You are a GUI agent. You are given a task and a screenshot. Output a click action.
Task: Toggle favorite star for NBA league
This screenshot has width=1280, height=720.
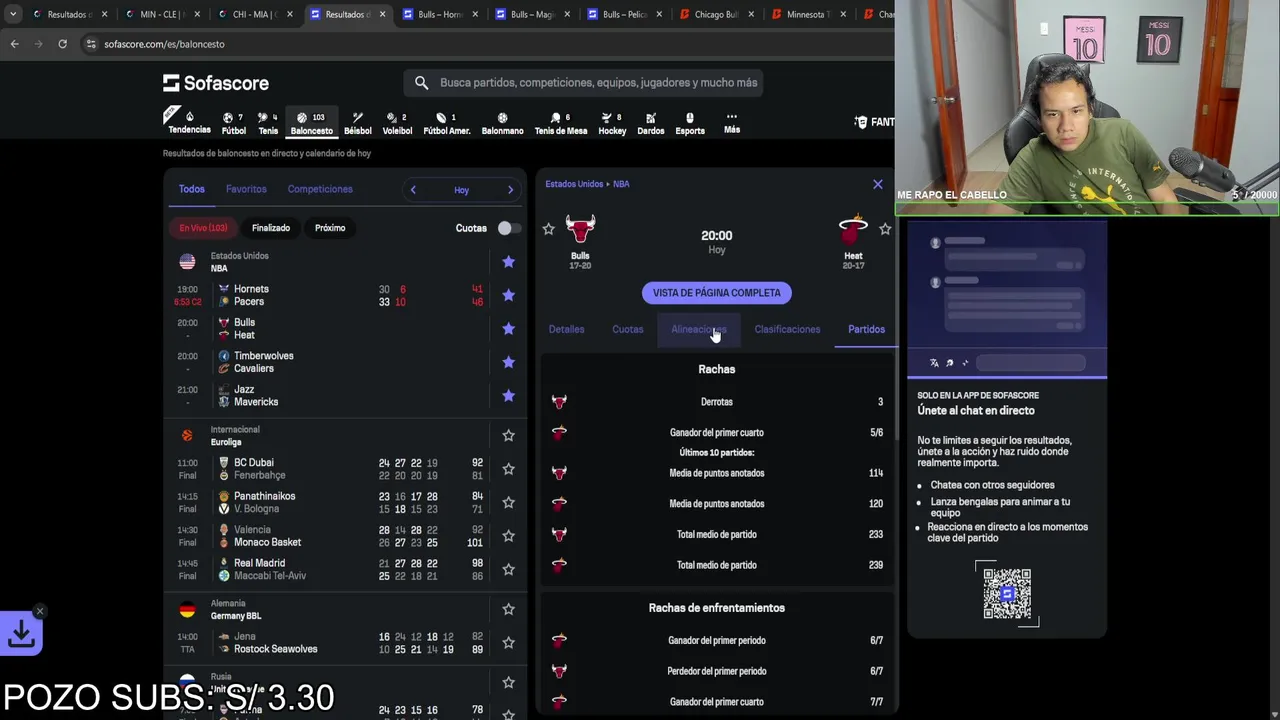(508, 262)
